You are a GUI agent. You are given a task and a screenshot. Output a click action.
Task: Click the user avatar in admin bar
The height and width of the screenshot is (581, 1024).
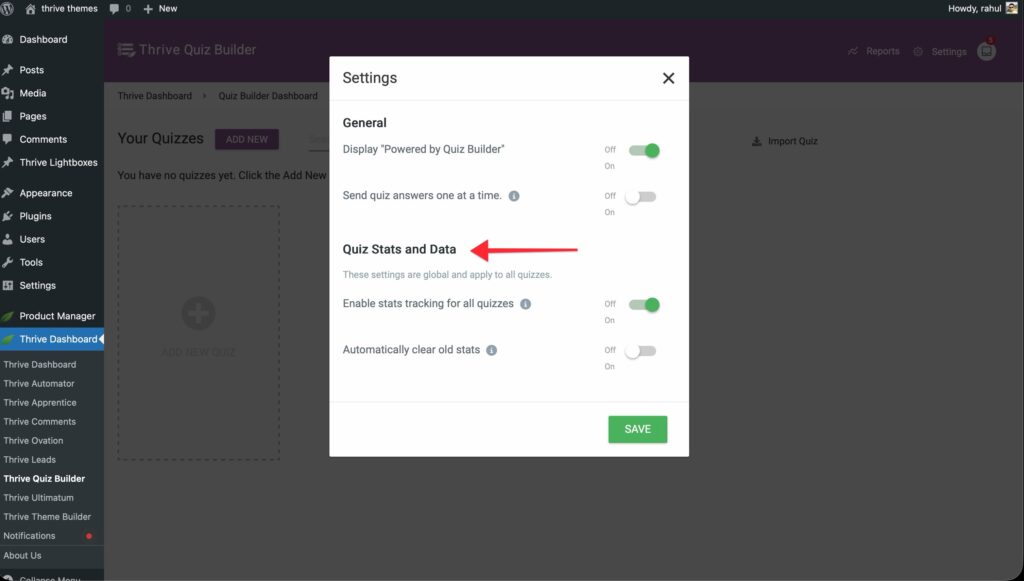click(x=1012, y=8)
